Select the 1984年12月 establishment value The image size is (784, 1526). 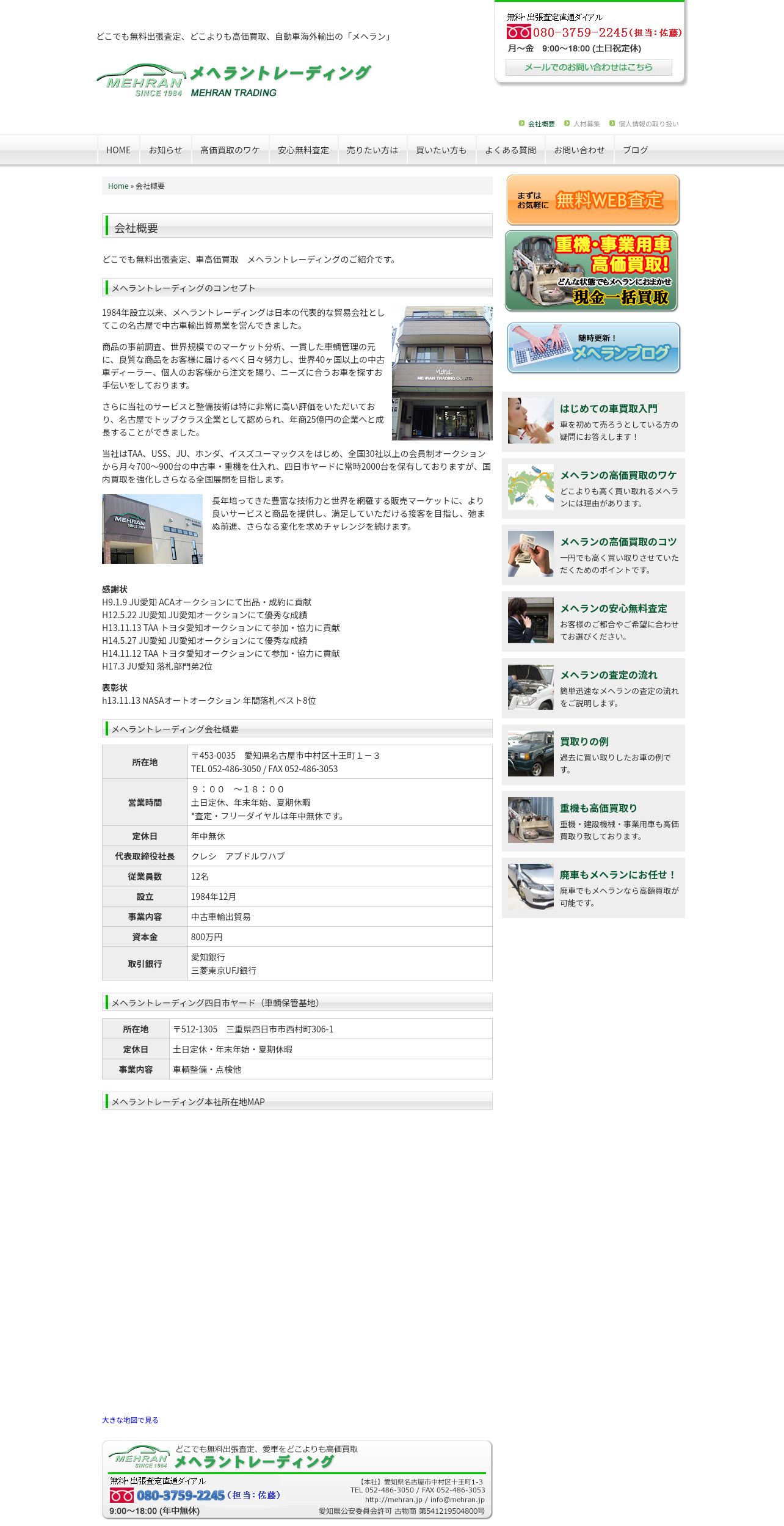(x=214, y=897)
